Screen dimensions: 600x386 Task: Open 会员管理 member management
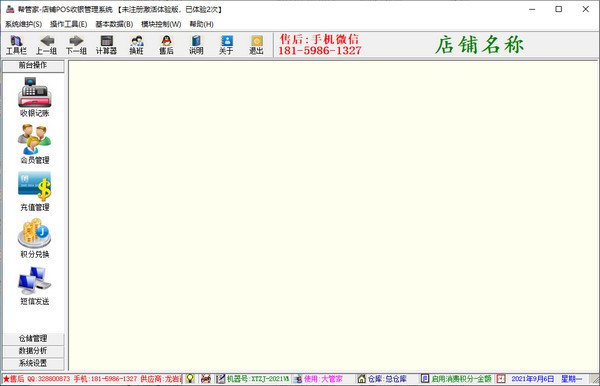point(34,144)
